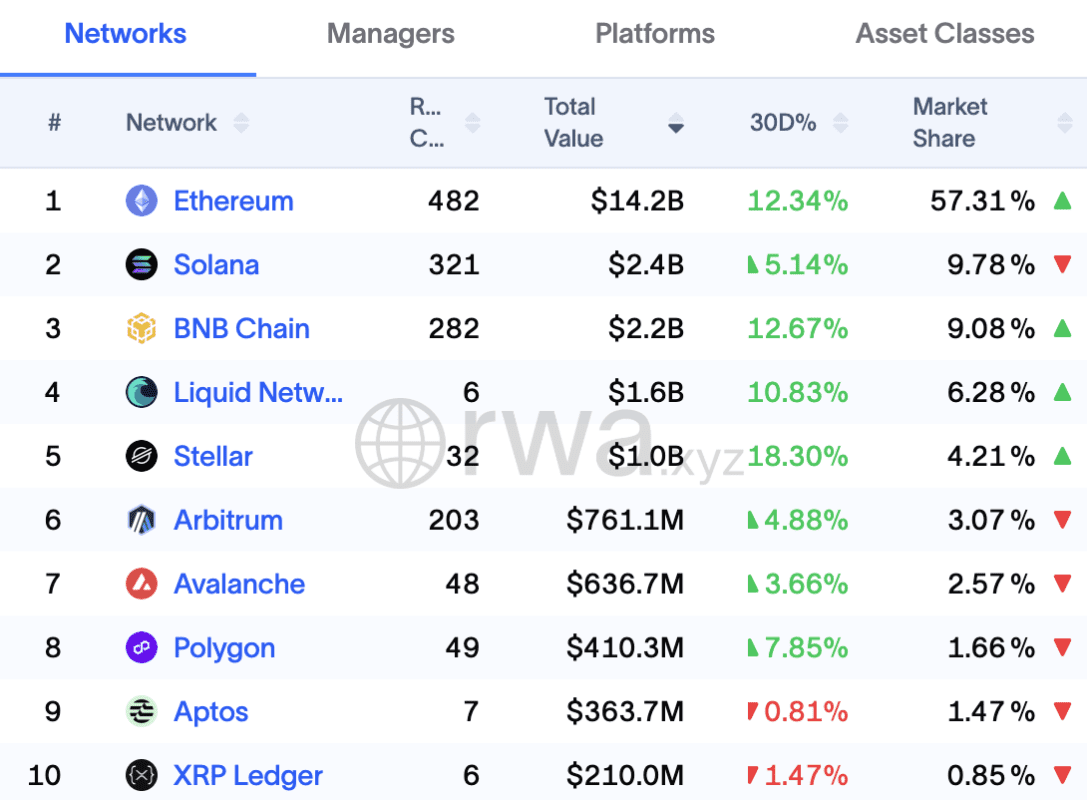Image resolution: width=1087 pixels, height=800 pixels.
Task: Sort by Market Share column arrows
Action: 1064,123
